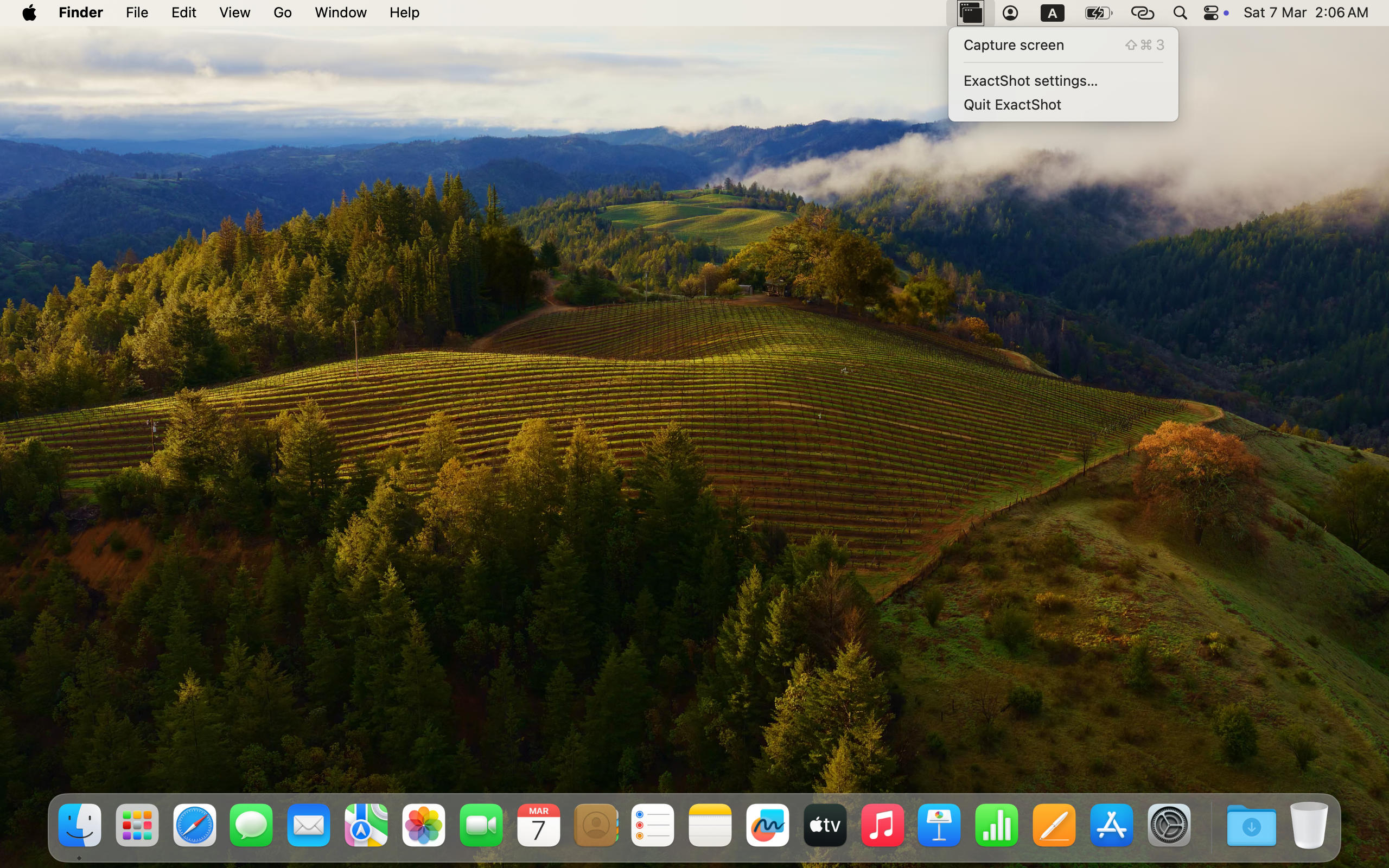
Task: Click the user account menu bar icon
Action: point(1010,12)
